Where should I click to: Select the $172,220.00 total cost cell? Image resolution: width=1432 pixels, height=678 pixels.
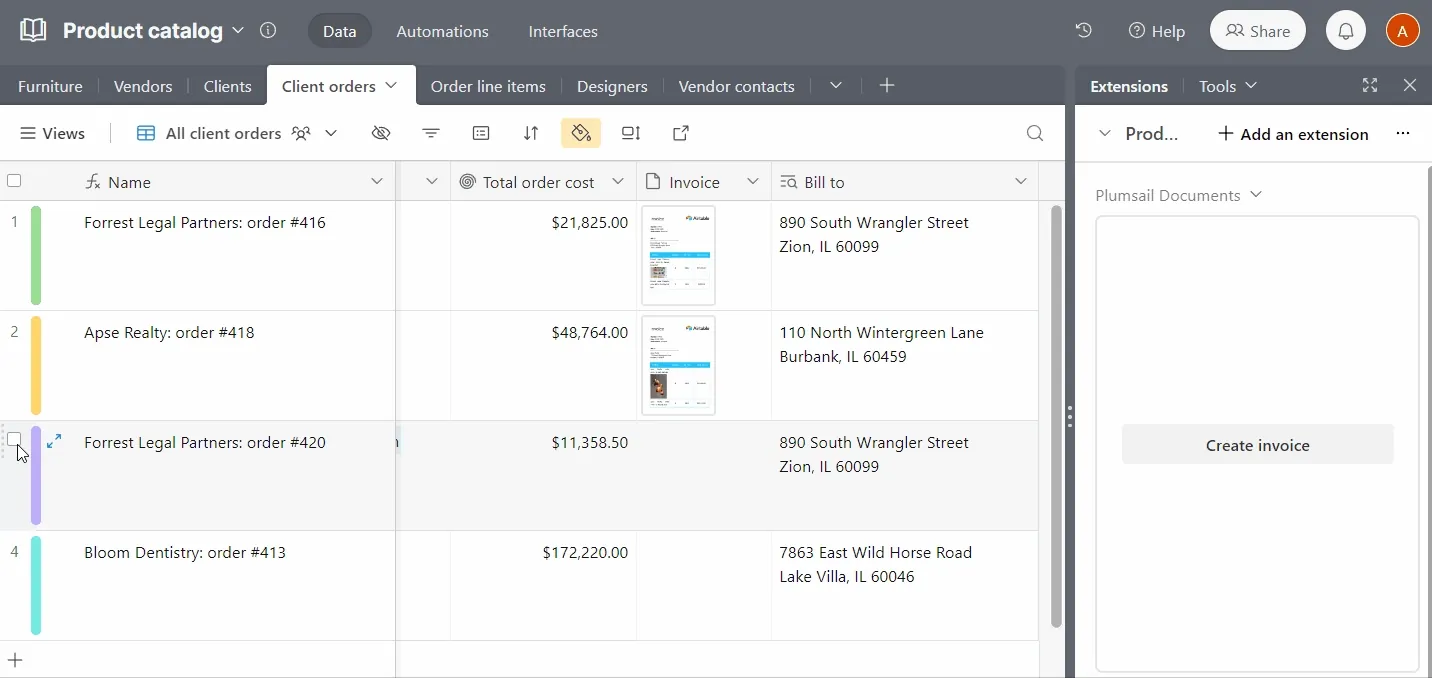pos(543,585)
